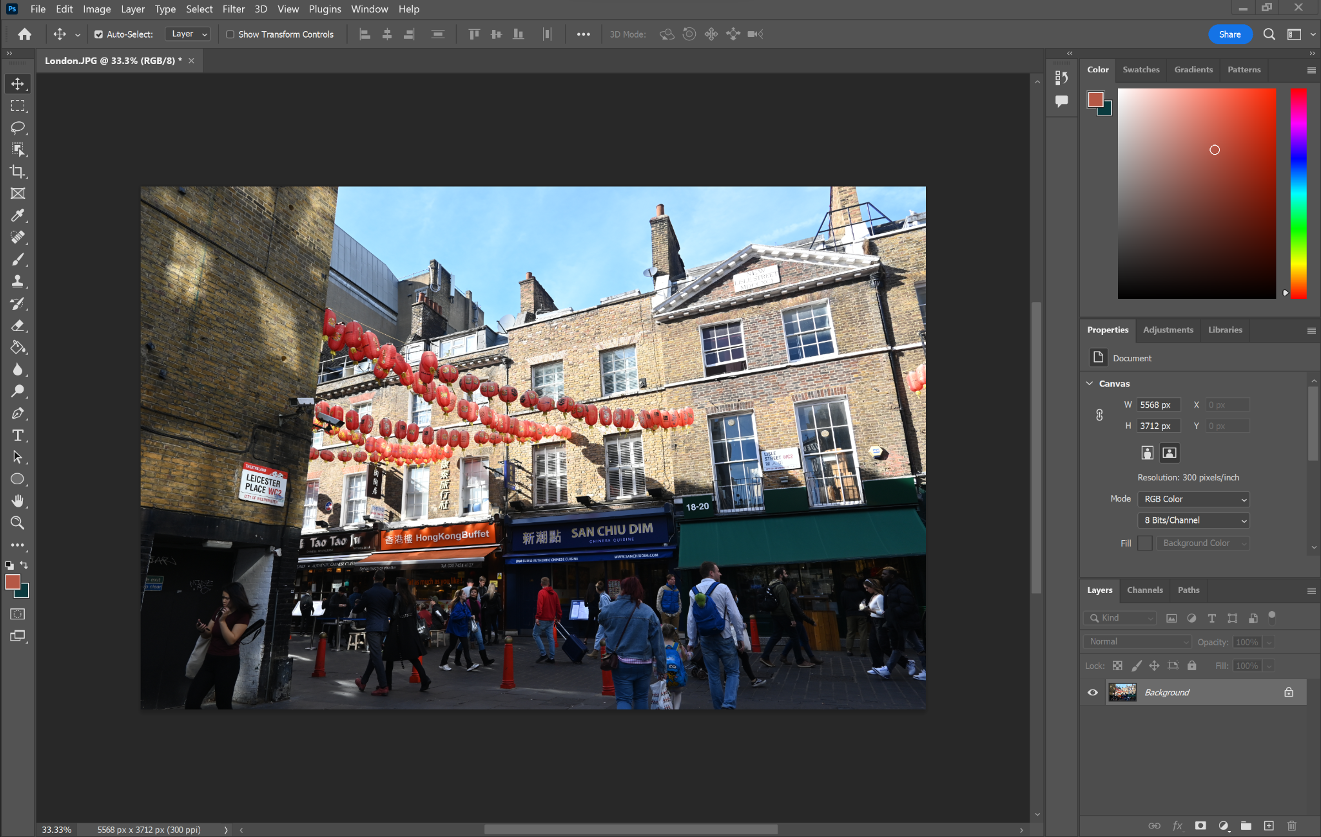
Task: Open the Mode RGB Color dropdown
Action: pos(1194,499)
